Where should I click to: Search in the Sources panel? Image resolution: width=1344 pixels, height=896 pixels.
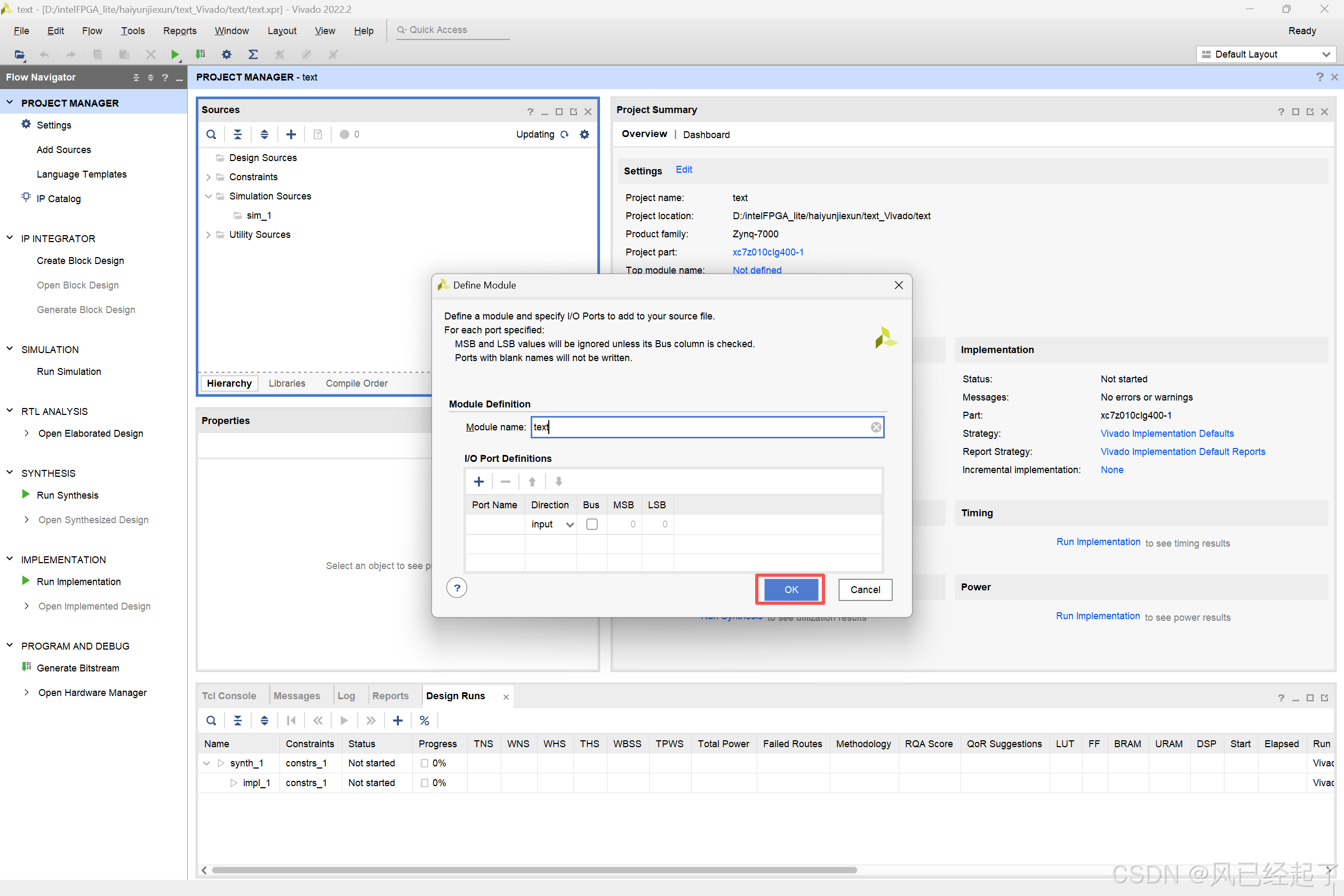[211, 134]
